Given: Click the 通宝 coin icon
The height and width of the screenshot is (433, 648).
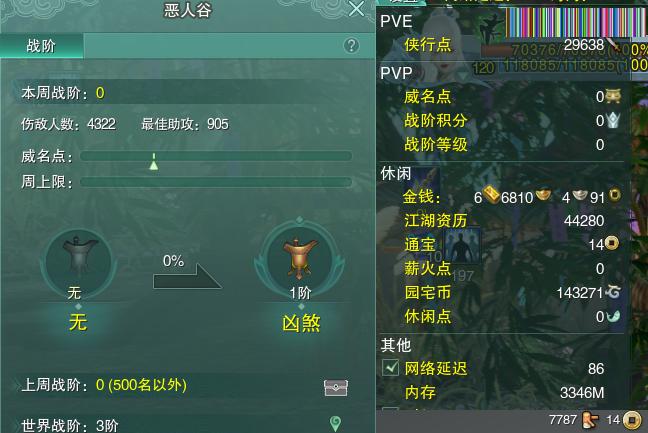Looking at the screenshot, I should tap(612, 243).
